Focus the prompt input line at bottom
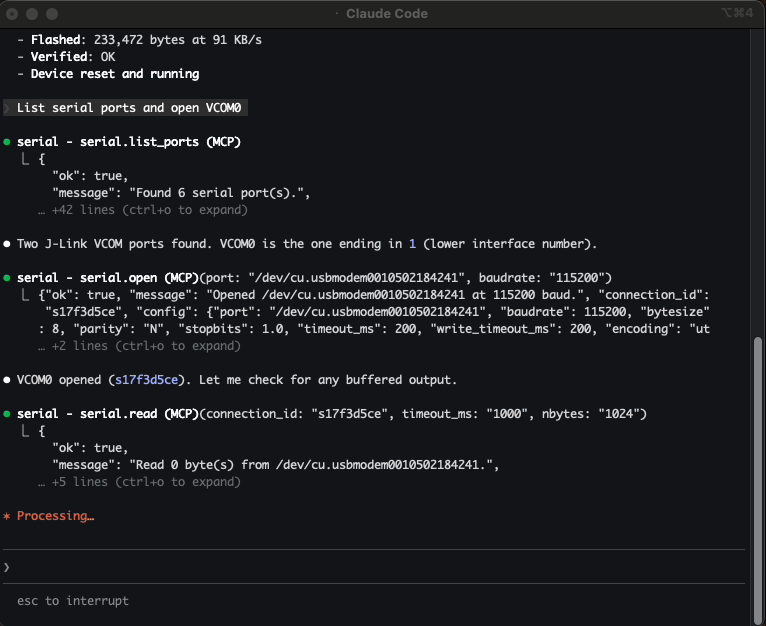Viewport: 766px width, 626px height. (380, 567)
